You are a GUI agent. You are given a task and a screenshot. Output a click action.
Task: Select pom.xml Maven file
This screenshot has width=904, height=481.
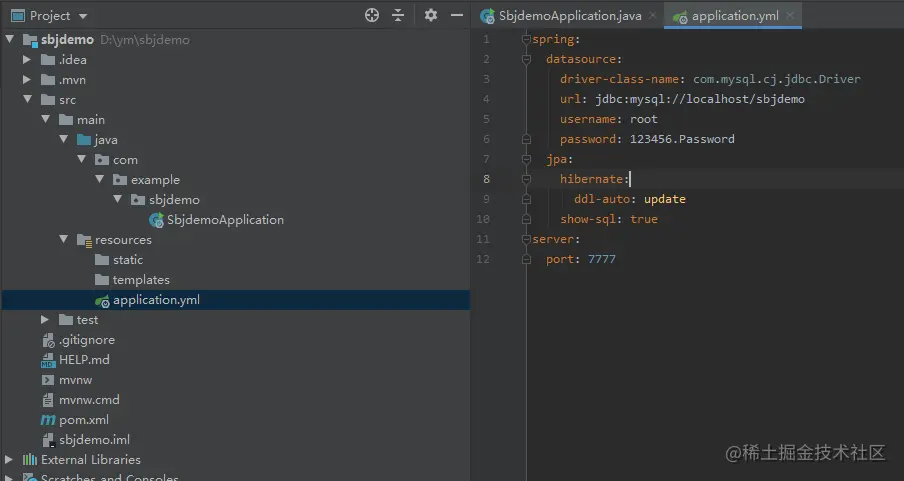click(x=84, y=420)
